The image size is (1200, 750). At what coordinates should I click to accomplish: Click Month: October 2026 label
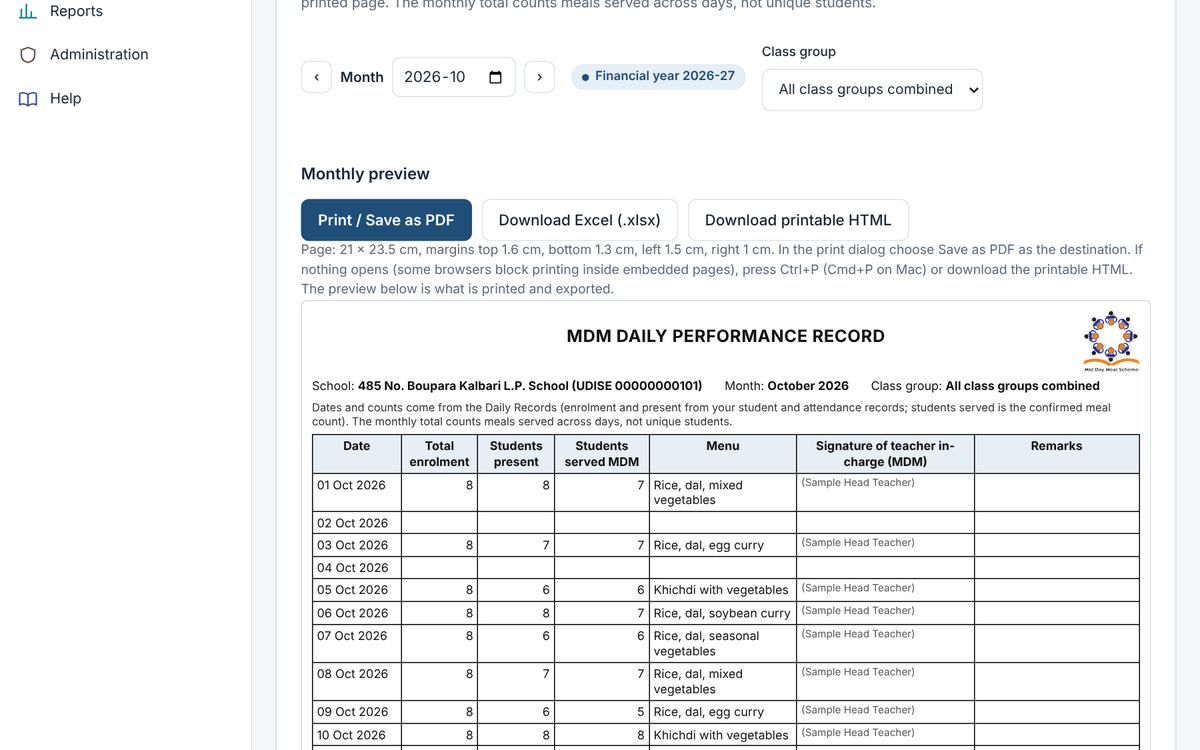coord(787,386)
